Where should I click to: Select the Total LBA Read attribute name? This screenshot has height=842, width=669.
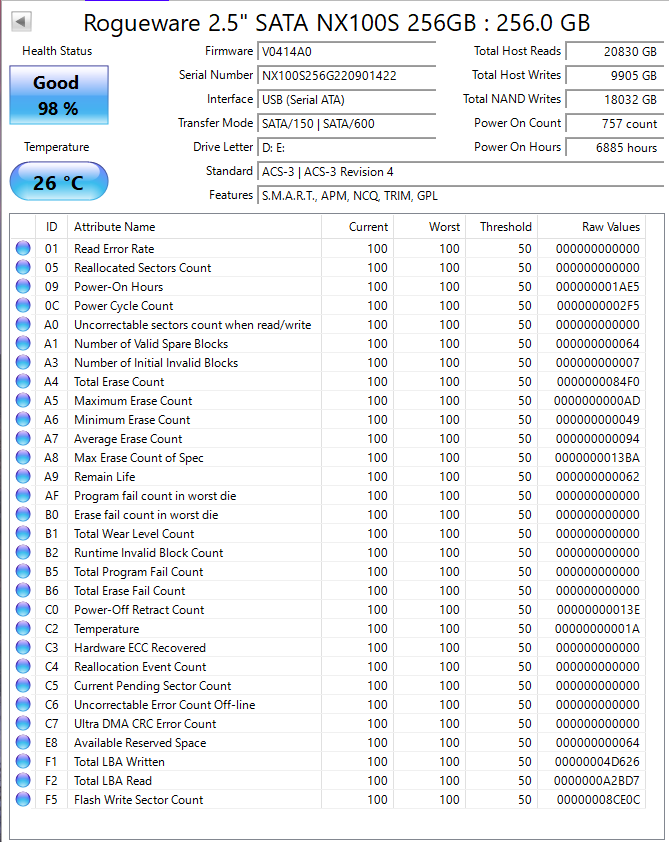point(113,781)
